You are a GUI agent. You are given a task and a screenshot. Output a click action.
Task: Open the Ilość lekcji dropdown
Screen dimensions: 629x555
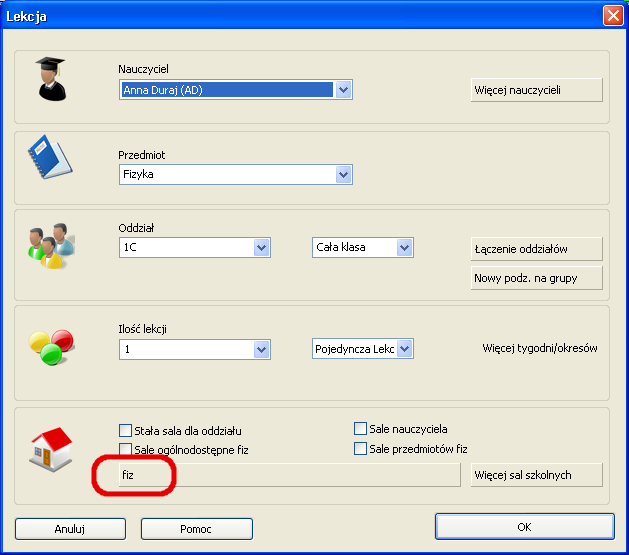pyautogui.click(x=262, y=349)
